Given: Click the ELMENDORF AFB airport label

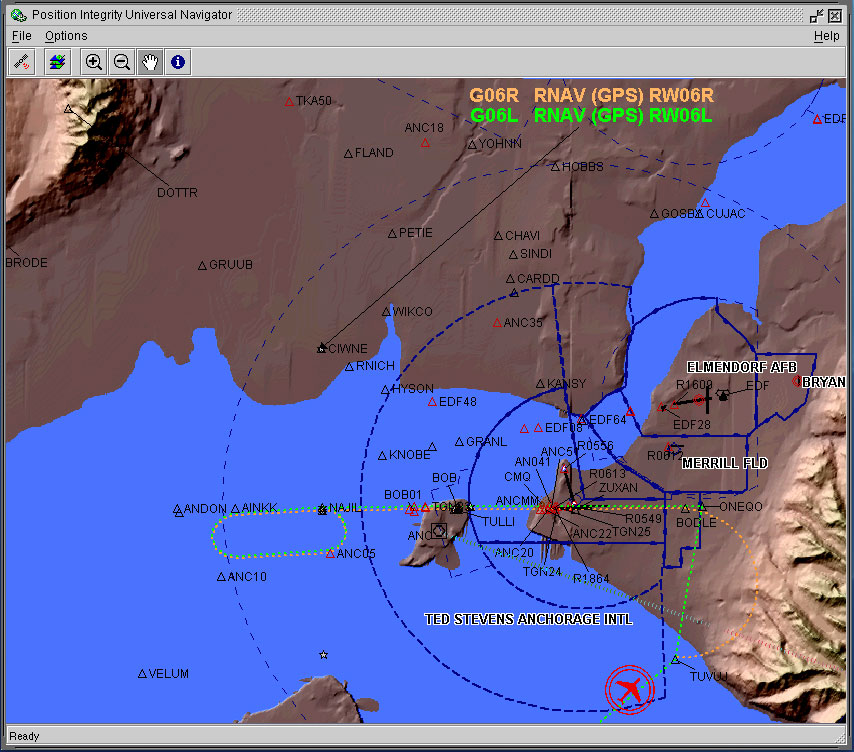Looking at the screenshot, I should pyautogui.click(x=742, y=367).
